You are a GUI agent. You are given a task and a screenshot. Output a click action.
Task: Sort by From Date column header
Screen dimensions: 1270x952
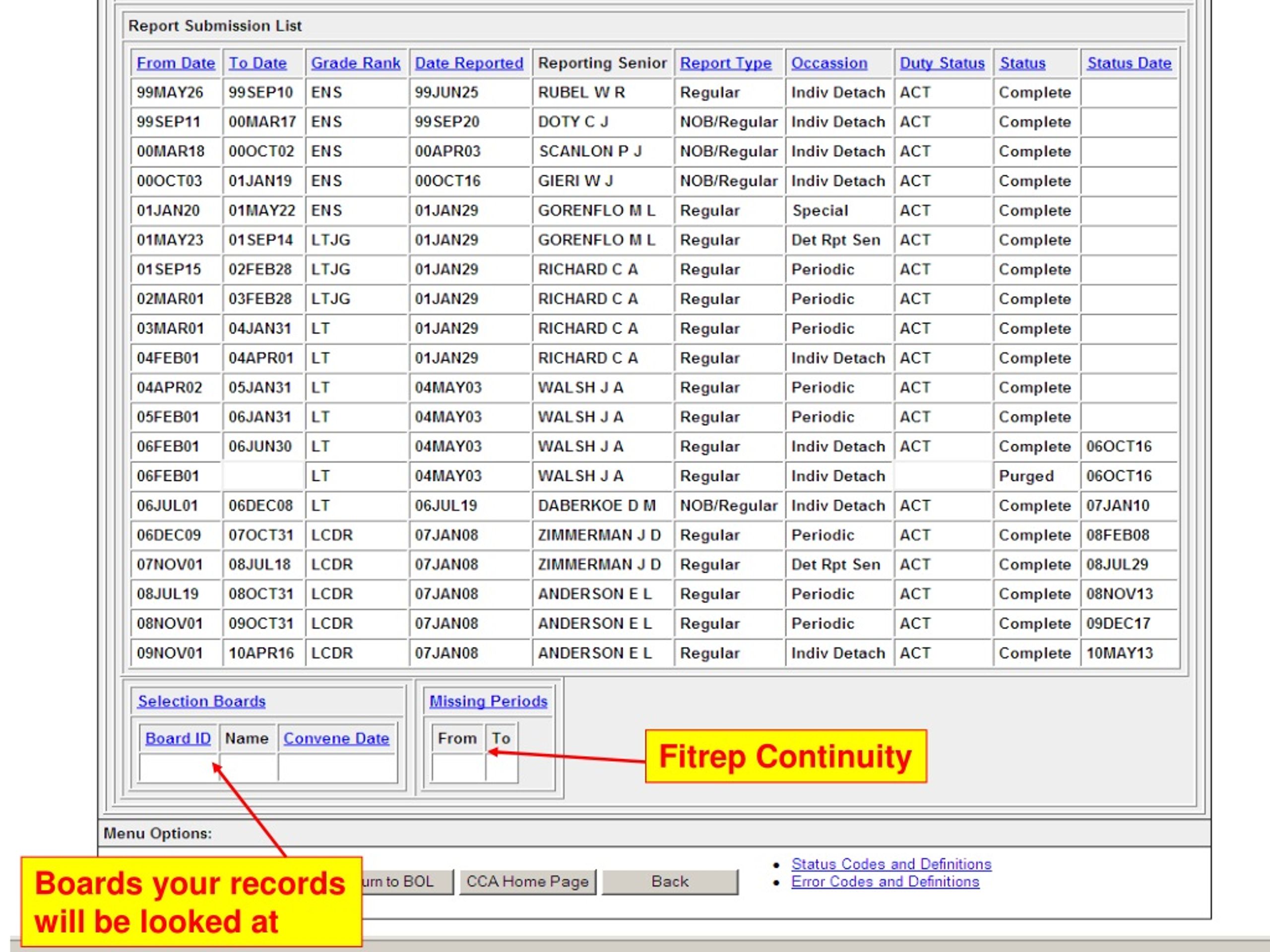(176, 63)
